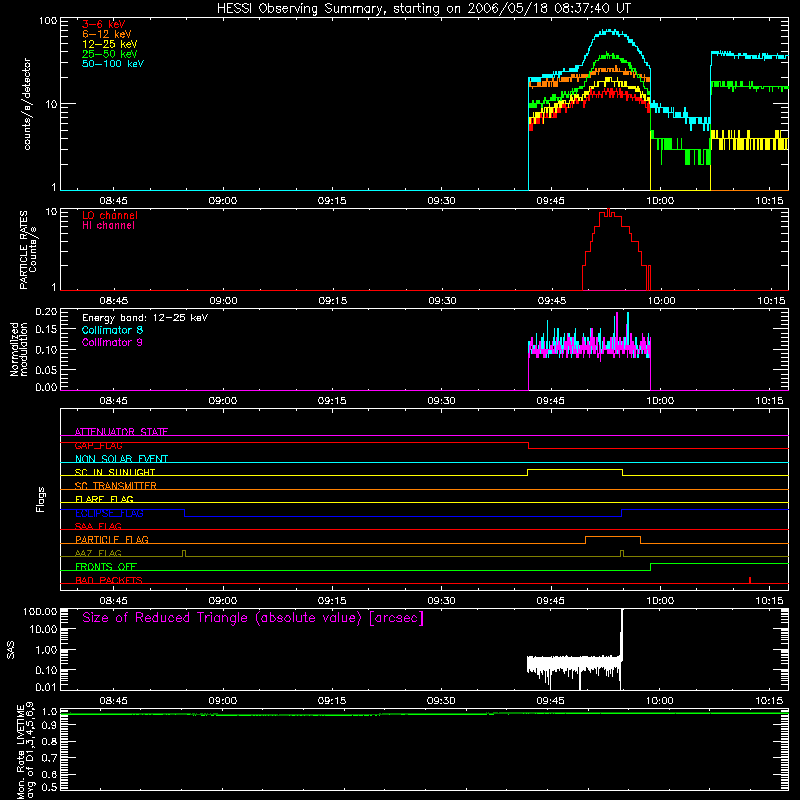Click the HI channel legend label
This screenshot has height=800, width=800.
[x=108, y=226]
